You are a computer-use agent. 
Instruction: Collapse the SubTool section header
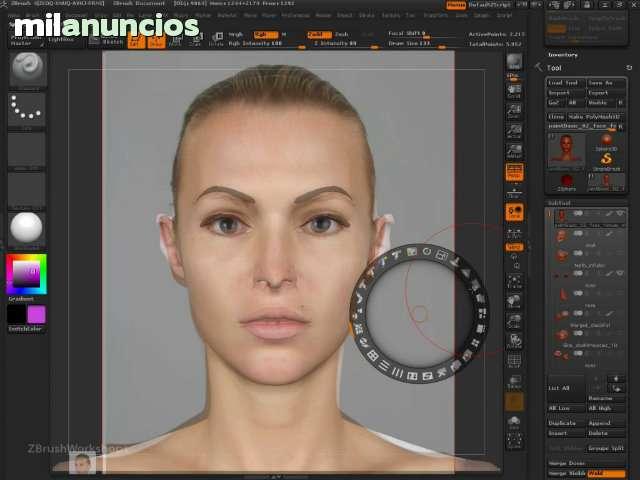559,203
